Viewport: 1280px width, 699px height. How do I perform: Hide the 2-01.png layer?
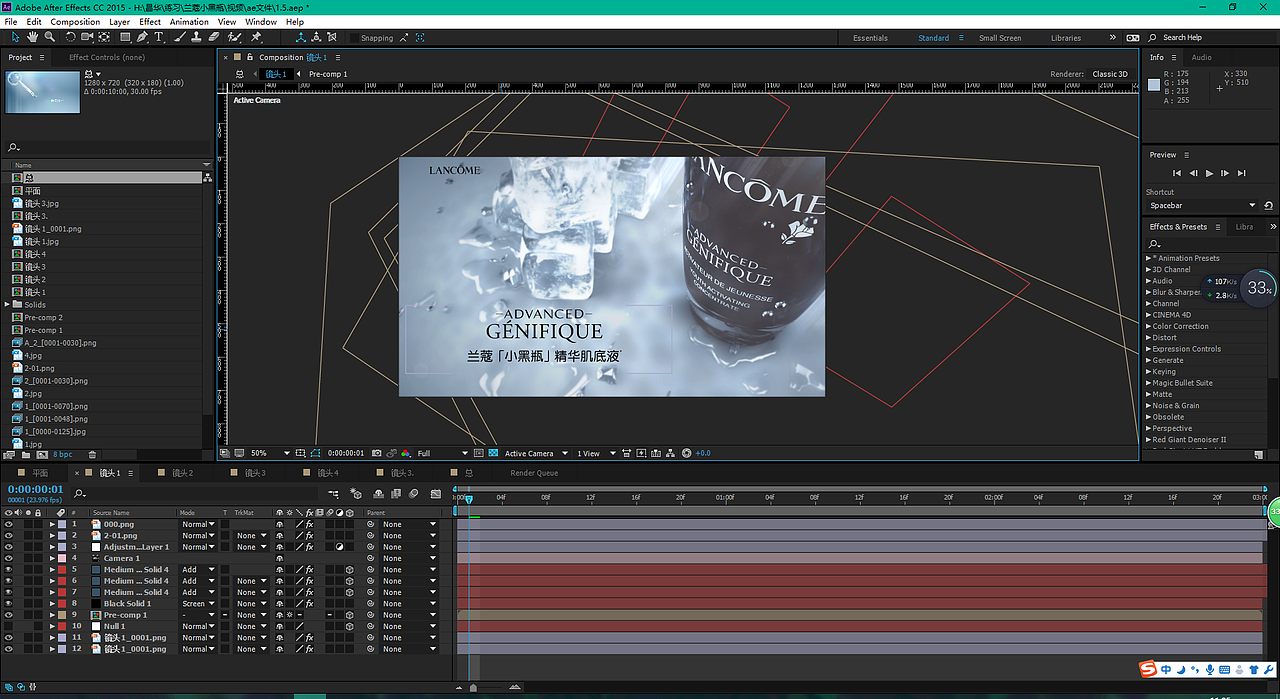(x=8, y=535)
